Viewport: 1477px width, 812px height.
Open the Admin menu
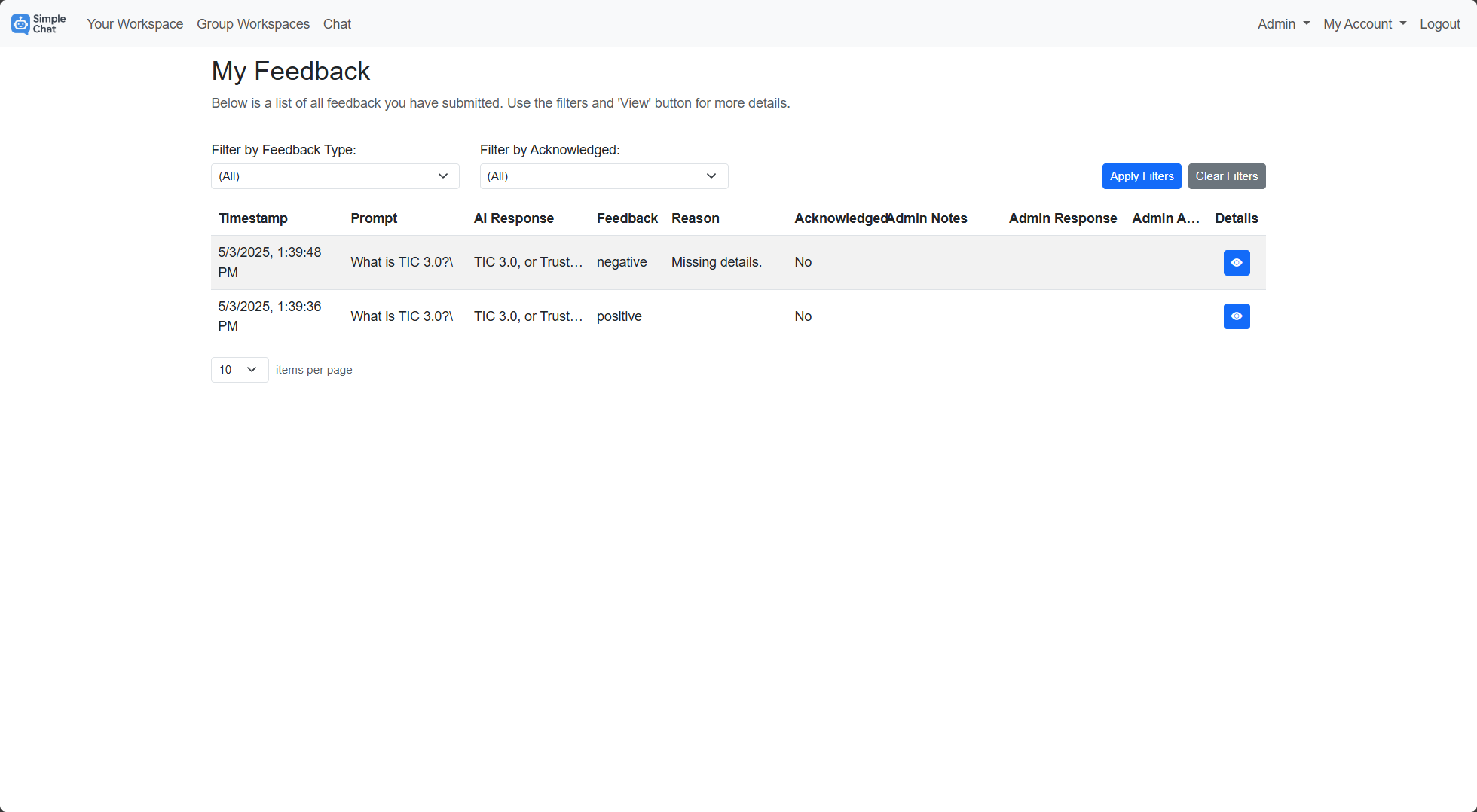point(1283,23)
